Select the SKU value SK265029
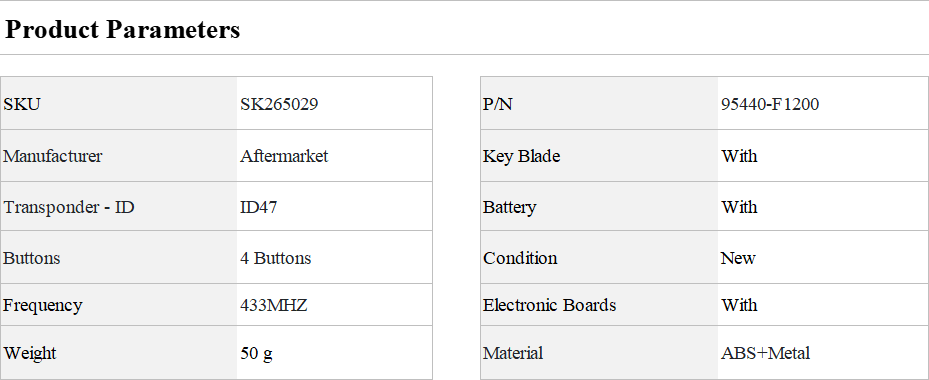Image resolution: width=929 pixels, height=380 pixels. [x=279, y=104]
